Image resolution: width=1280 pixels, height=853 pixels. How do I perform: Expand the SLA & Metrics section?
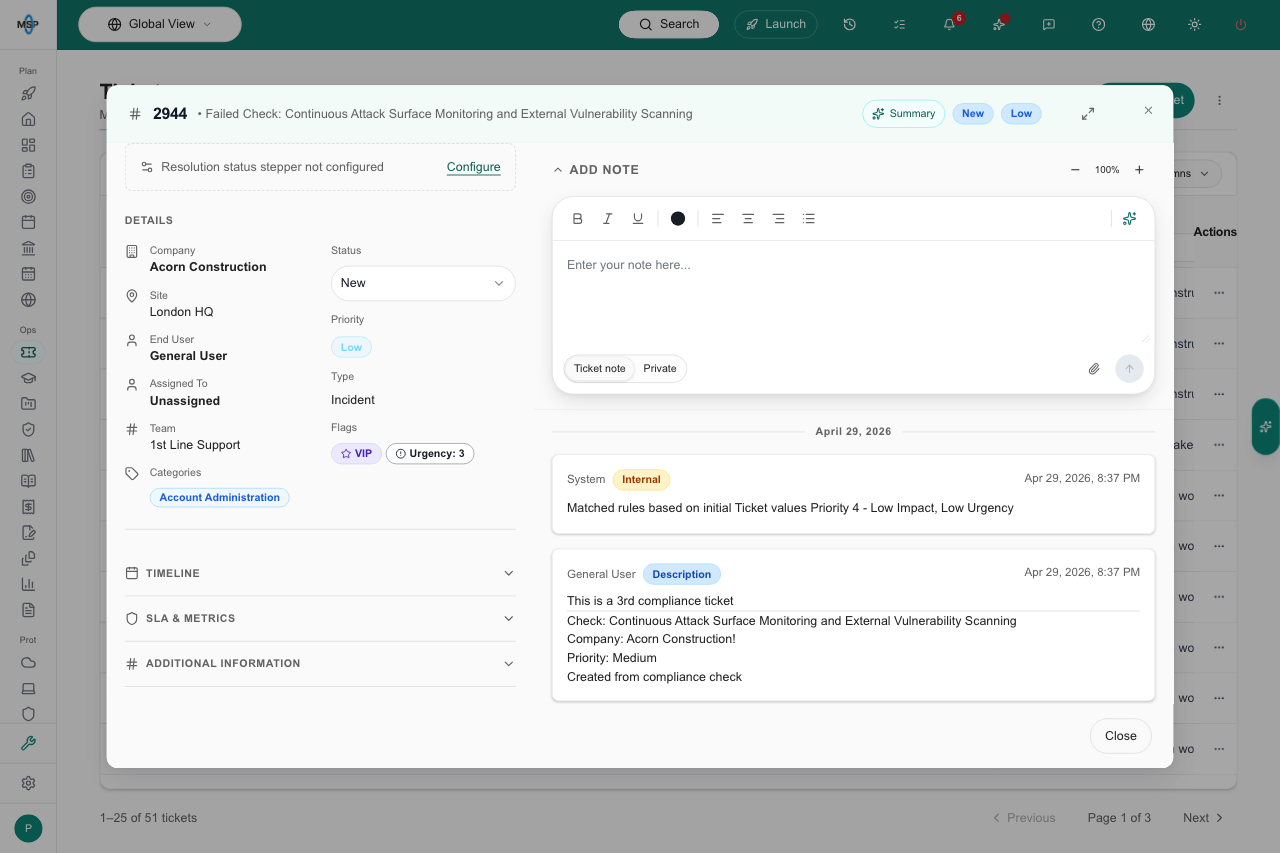tap(320, 618)
